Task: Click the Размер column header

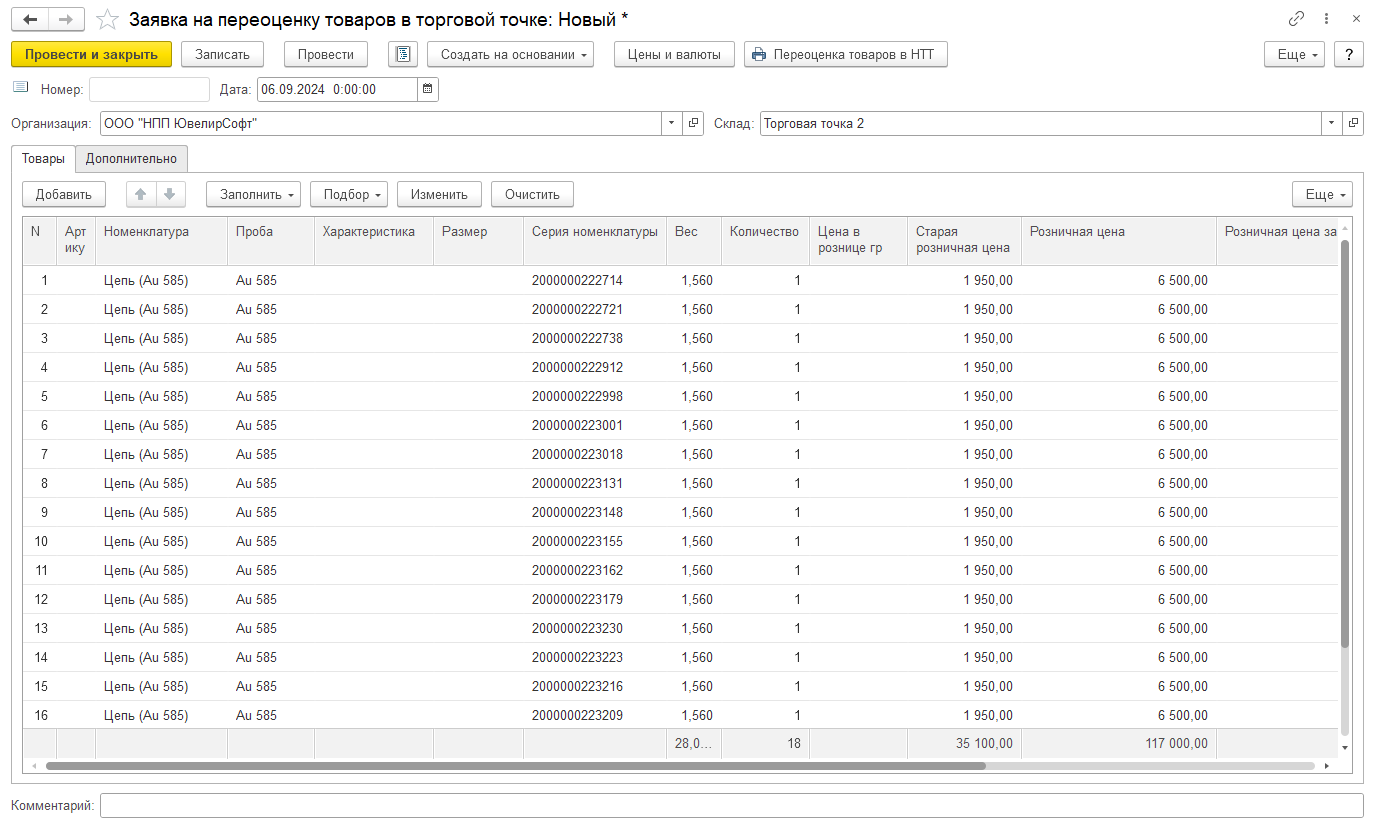Action: pos(478,240)
